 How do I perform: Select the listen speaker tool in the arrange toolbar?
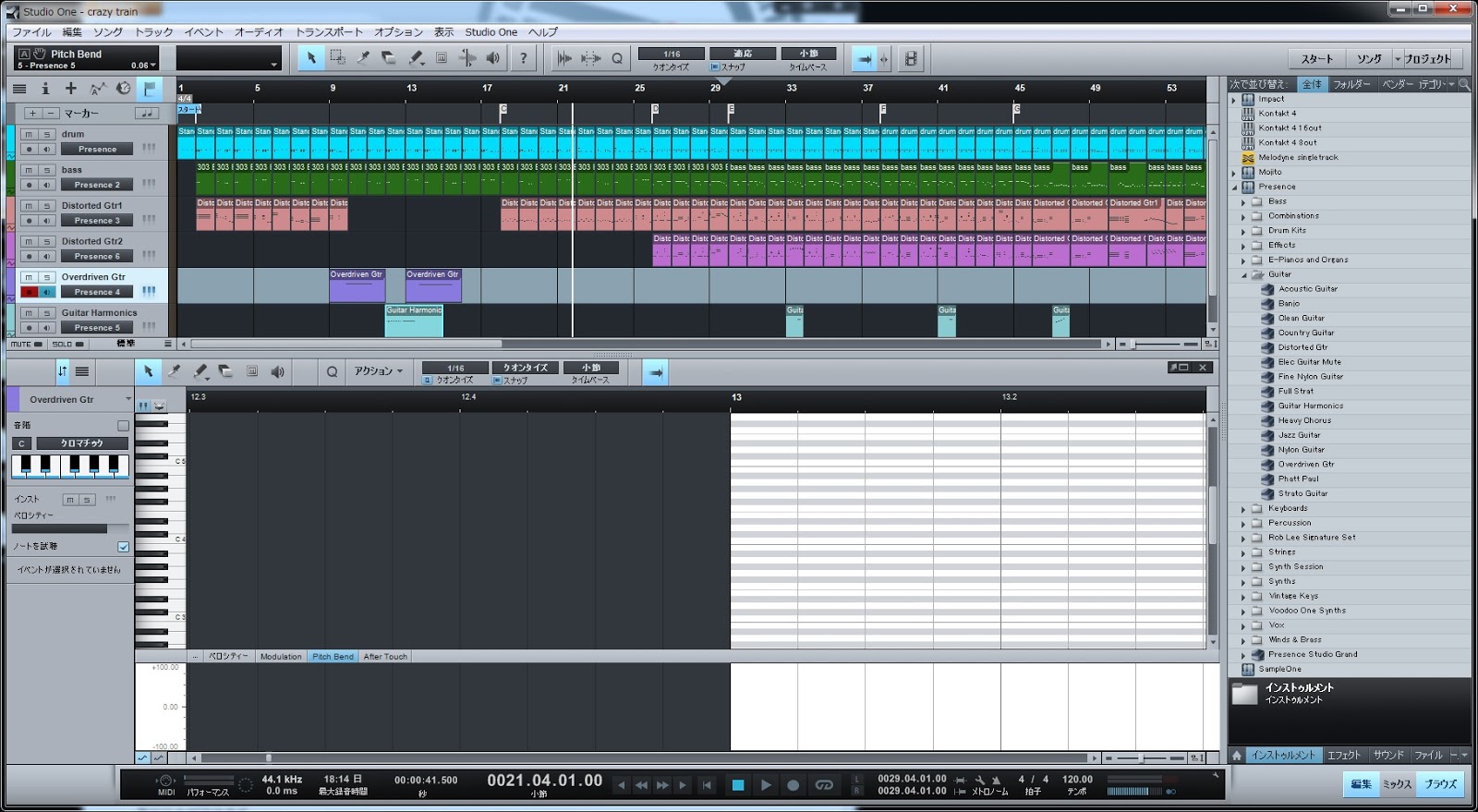[x=493, y=58]
